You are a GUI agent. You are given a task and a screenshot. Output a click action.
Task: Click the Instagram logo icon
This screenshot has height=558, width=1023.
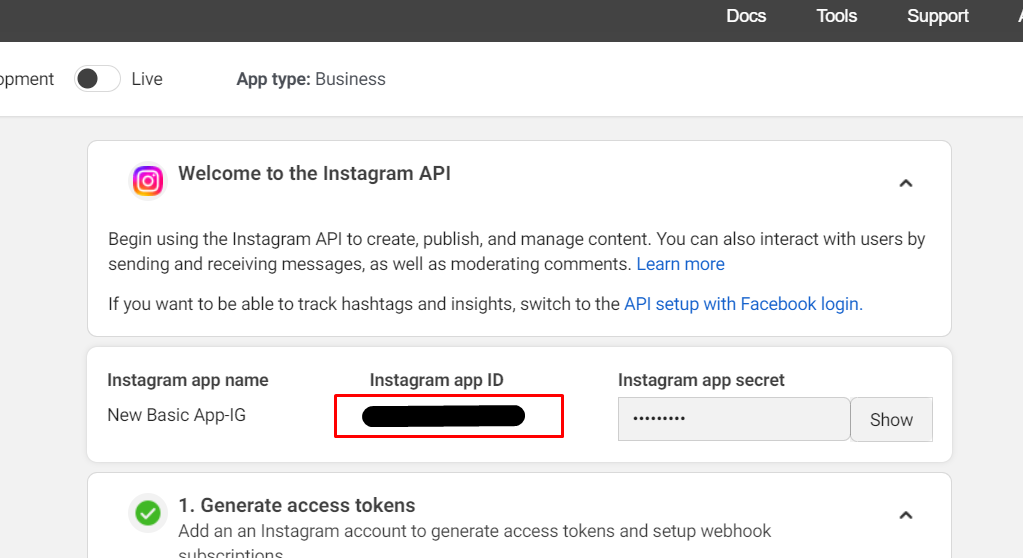(x=148, y=181)
